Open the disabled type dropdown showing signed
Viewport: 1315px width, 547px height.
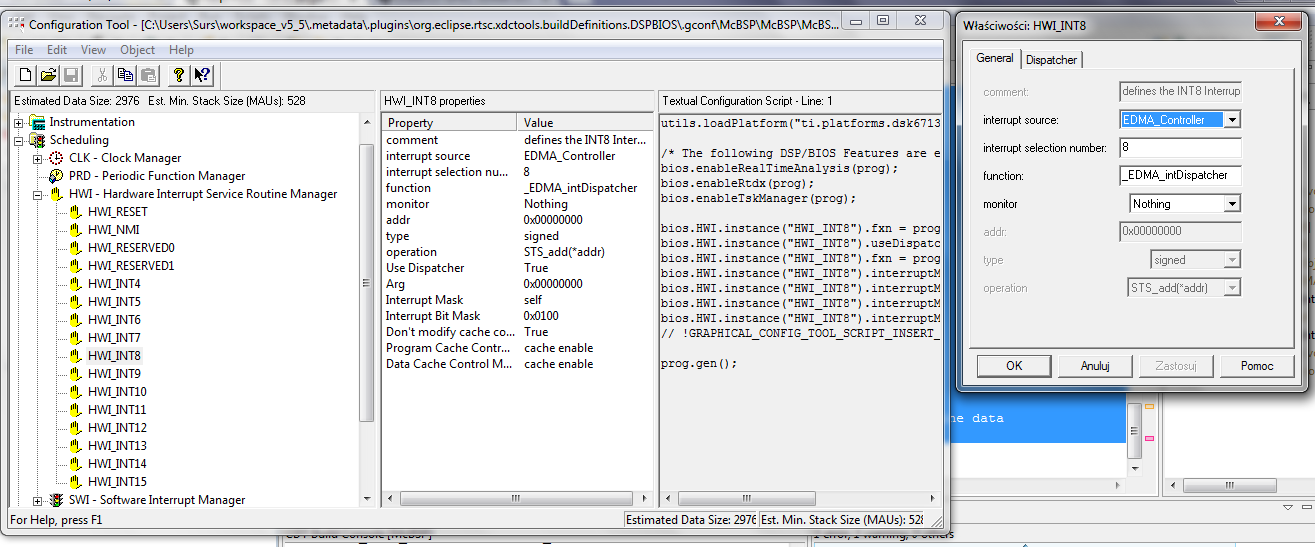pos(1232,259)
